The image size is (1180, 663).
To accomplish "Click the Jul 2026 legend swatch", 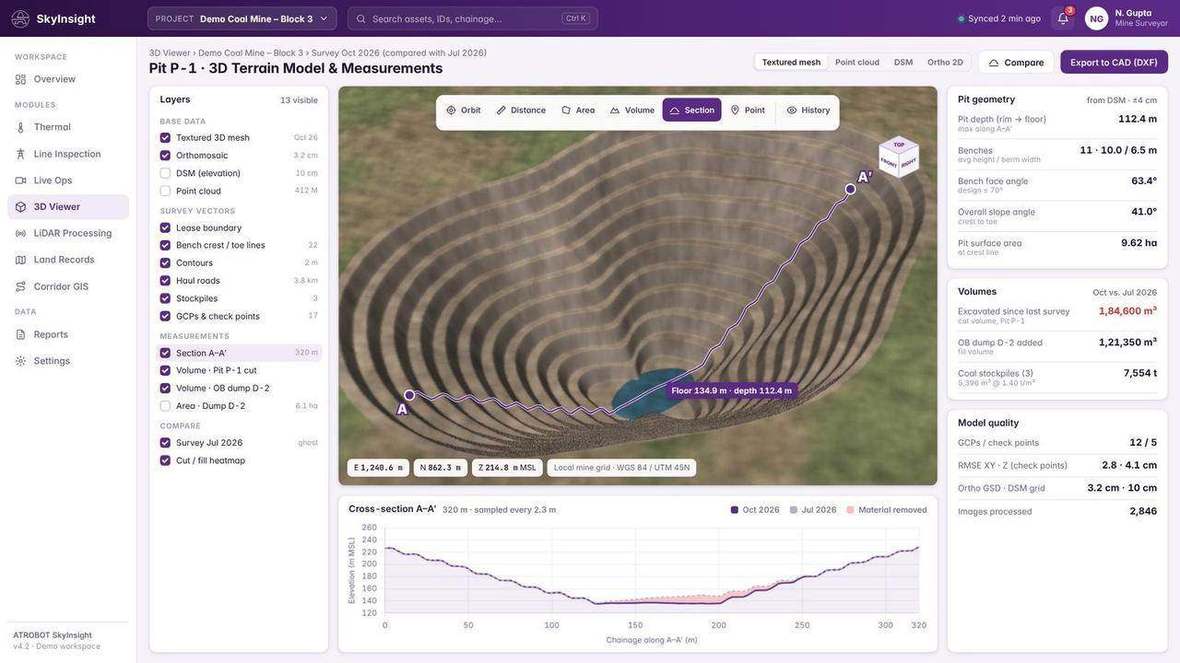I will pyautogui.click(x=793, y=510).
